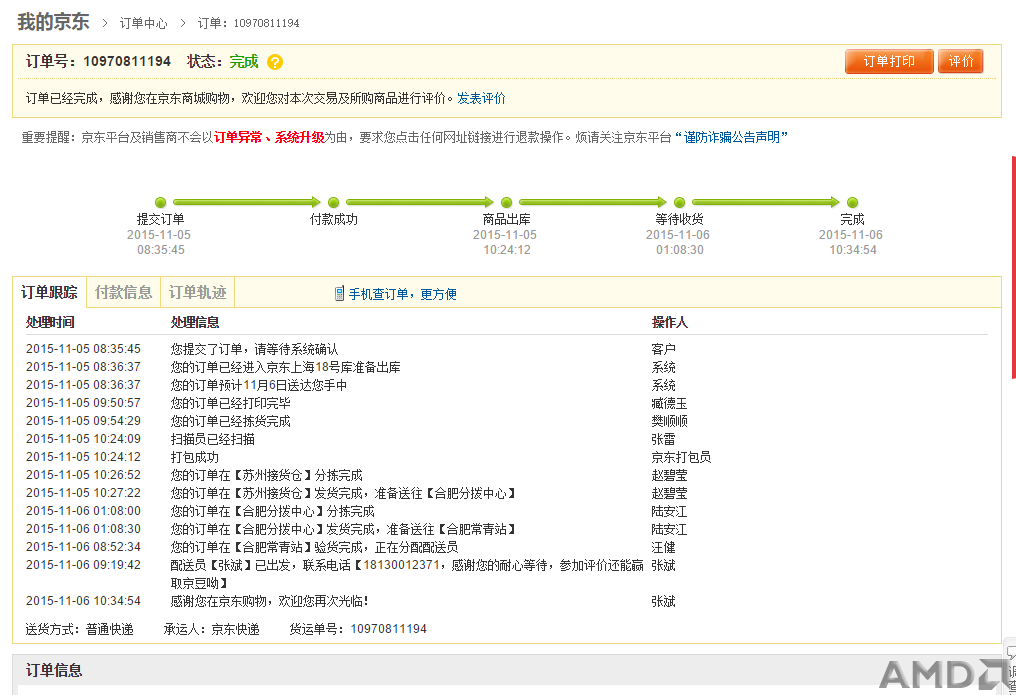Screen dimensions: 1016x695
Task: Click the row 您提交了订单,请等待系统确认
Action: point(507,349)
